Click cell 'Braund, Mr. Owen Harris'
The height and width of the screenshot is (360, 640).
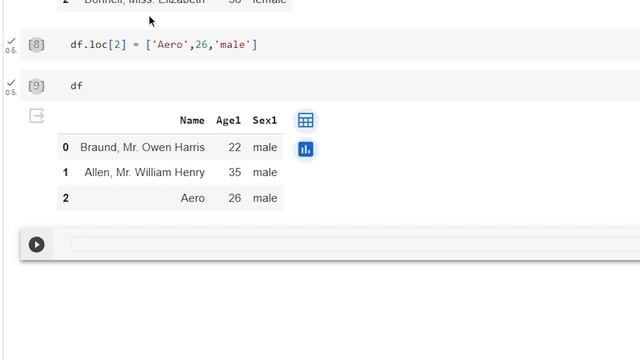pyautogui.click(x=142, y=147)
